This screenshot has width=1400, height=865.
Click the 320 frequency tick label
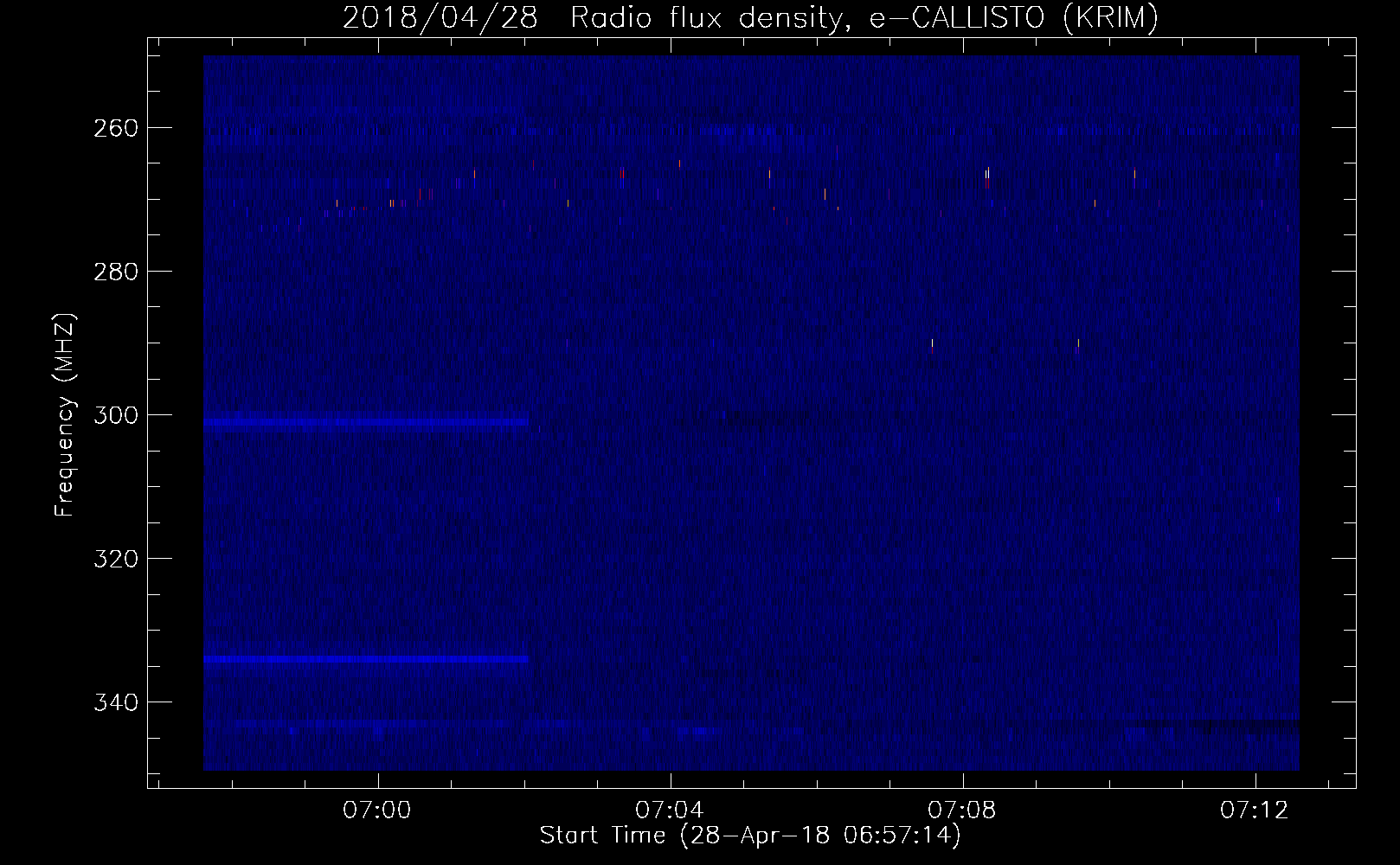coord(115,559)
